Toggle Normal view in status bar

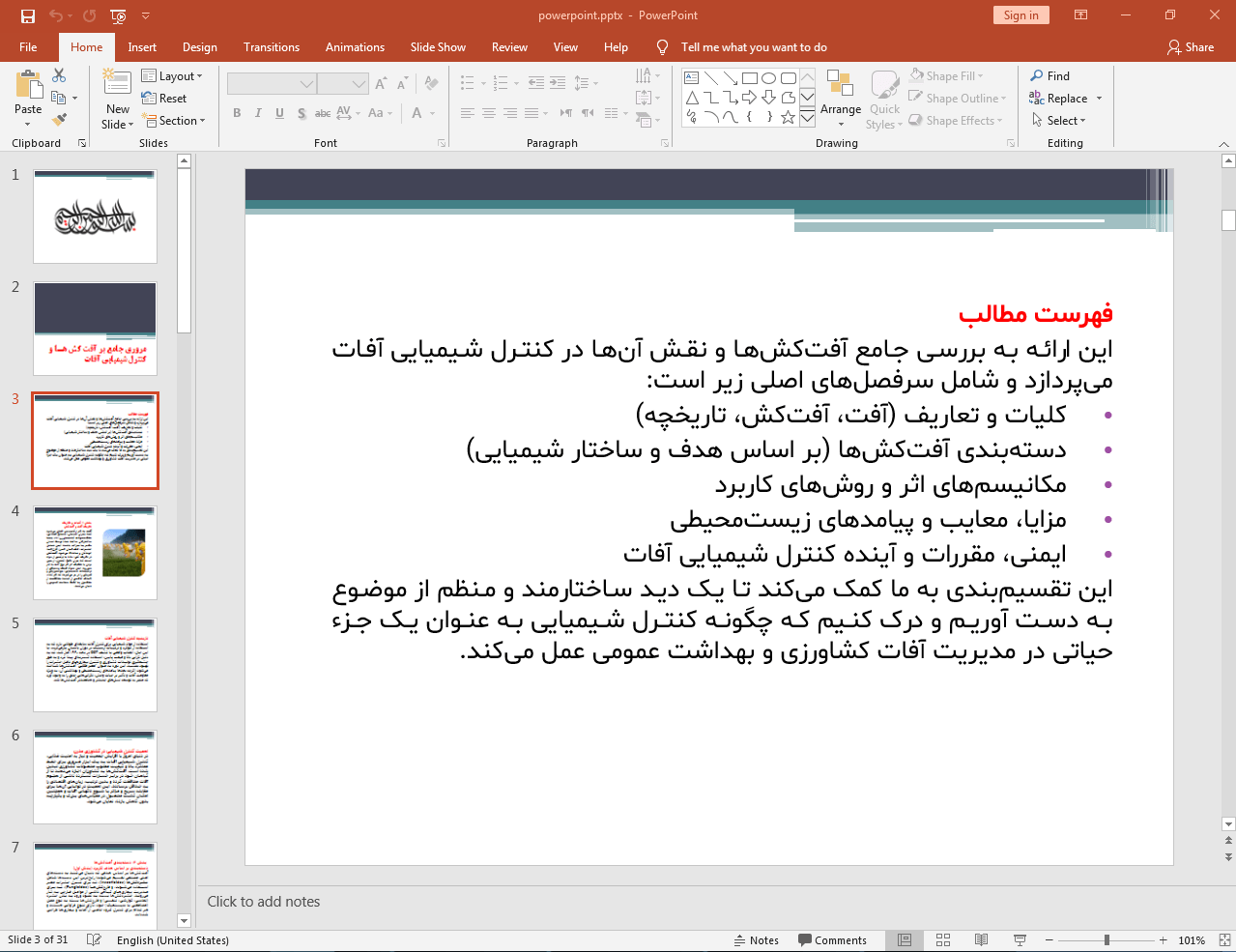pos(905,940)
